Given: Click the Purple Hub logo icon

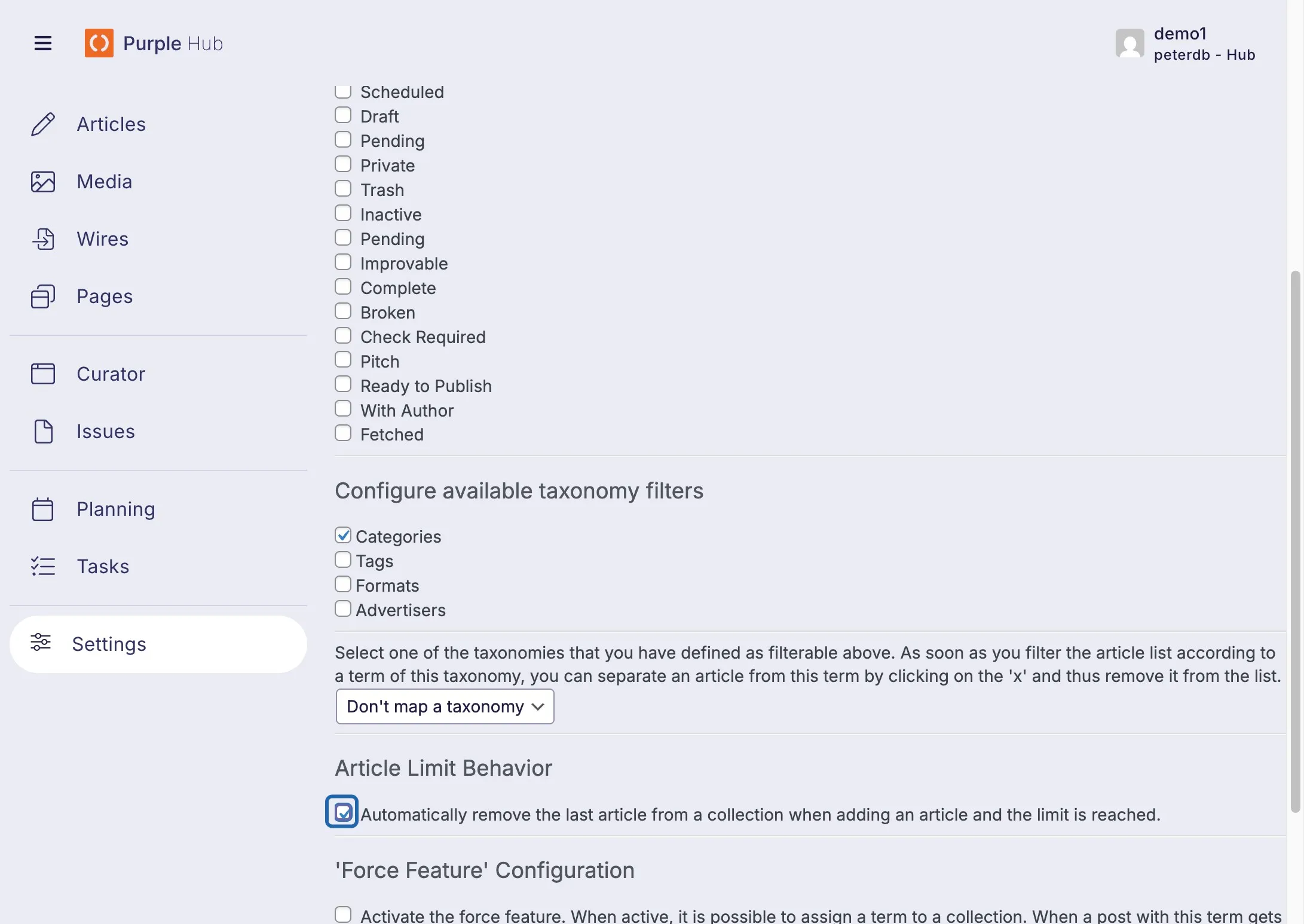Looking at the screenshot, I should [x=99, y=43].
